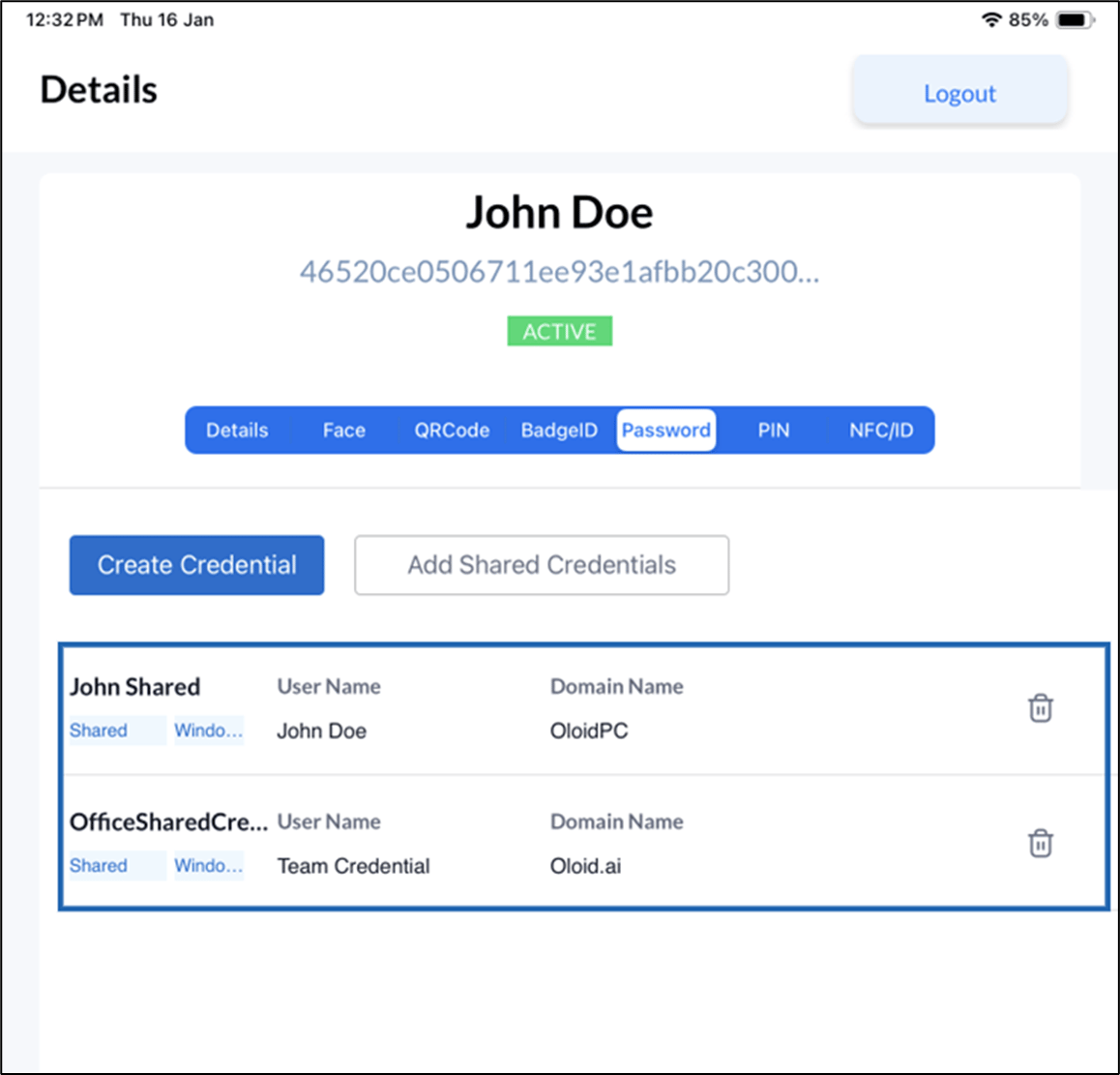Select the OfficeSharedCre... credential name
Screen dimensions: 1120x1075
click(168, 822)
